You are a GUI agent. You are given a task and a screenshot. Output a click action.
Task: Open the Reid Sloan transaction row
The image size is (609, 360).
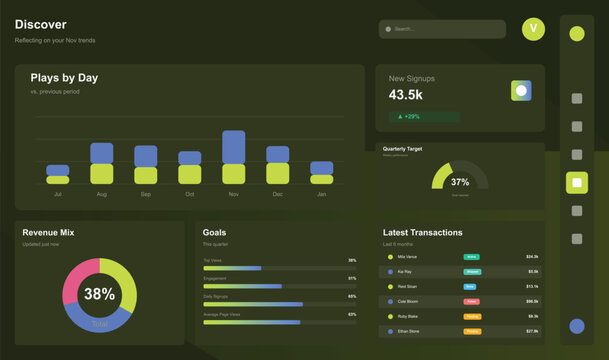pos(460,287)
